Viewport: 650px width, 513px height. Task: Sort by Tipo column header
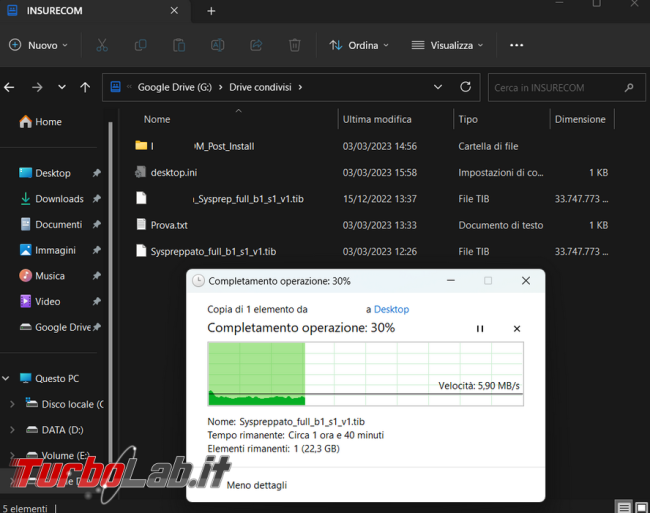(x=468, y=119)
